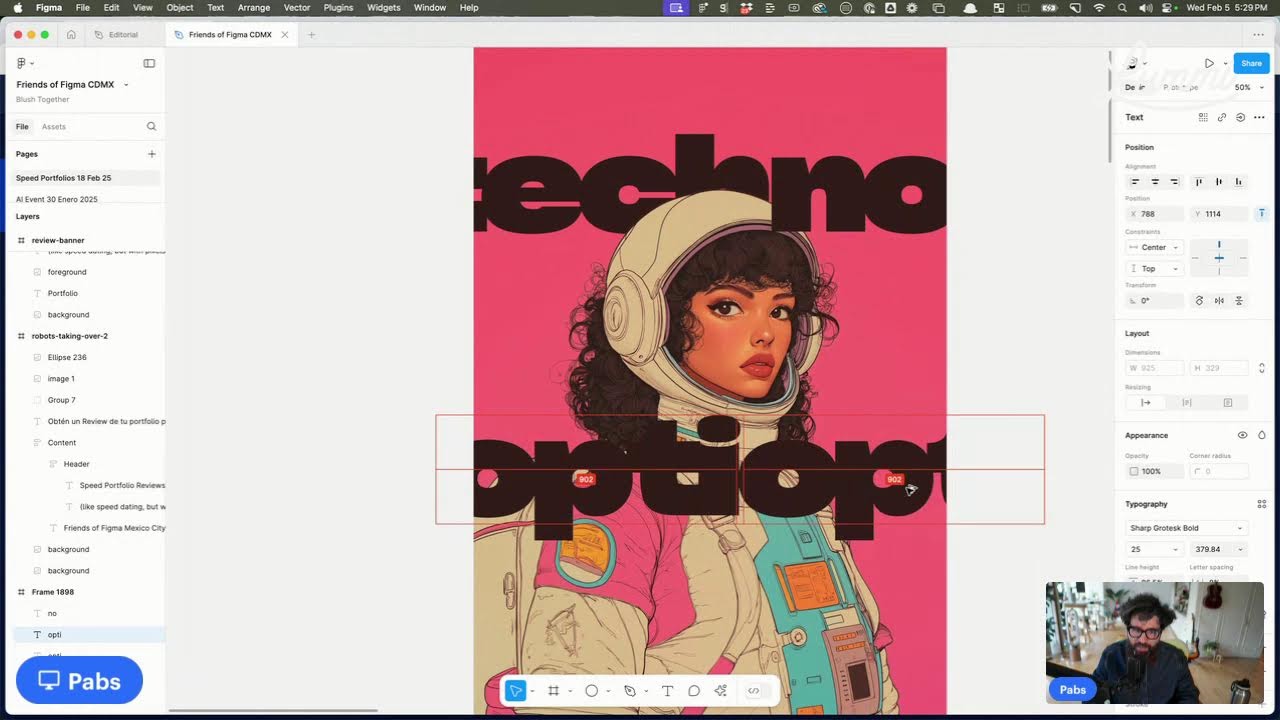Viewport: 1280px width, 720px height.
Task: Open the Sharp Grotesk Bold font dropdown
Action: 1187,528
